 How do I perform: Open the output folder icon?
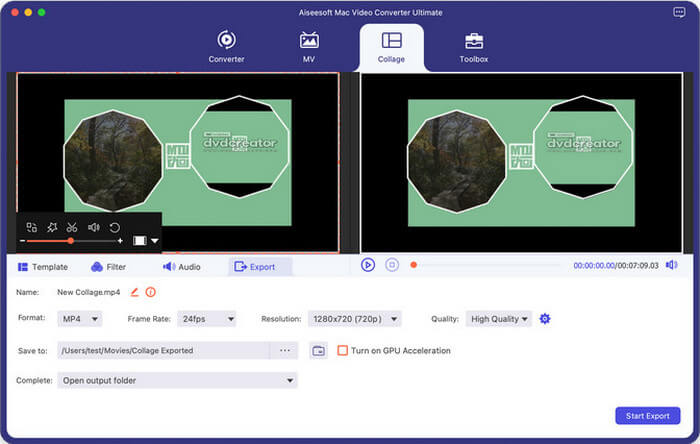tap(318, 351)
